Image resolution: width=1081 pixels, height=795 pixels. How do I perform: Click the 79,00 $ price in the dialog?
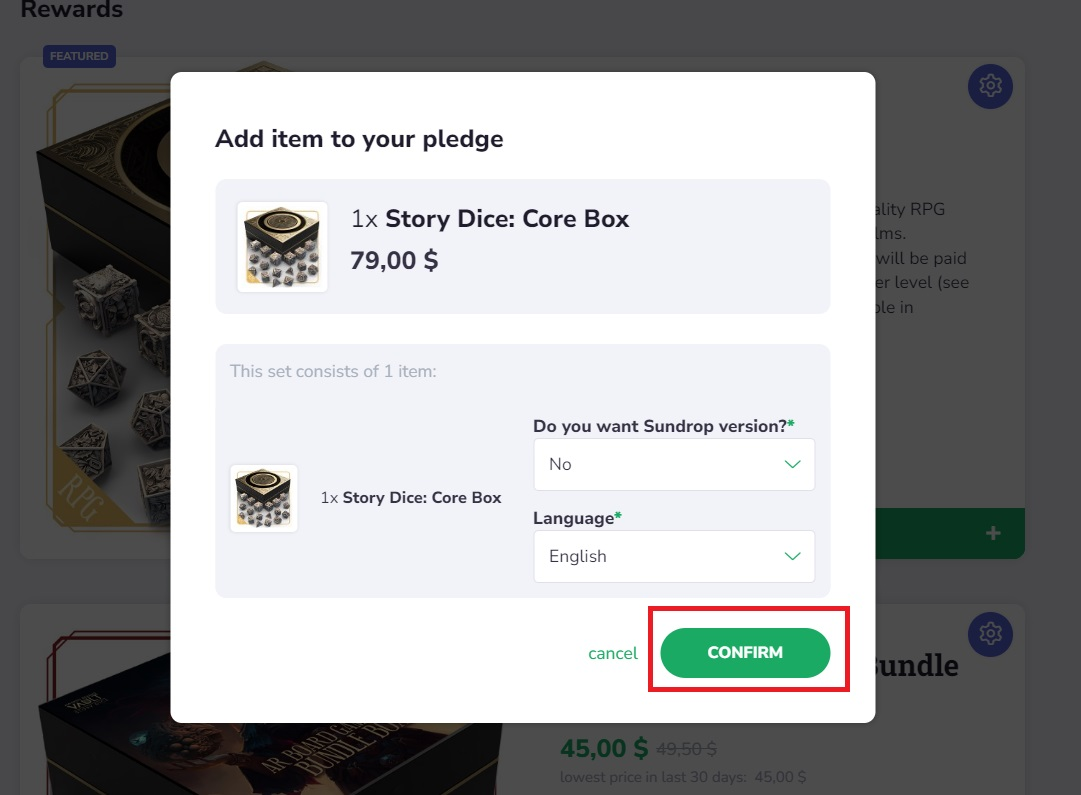pyautogui.click(x=394, y=260)
